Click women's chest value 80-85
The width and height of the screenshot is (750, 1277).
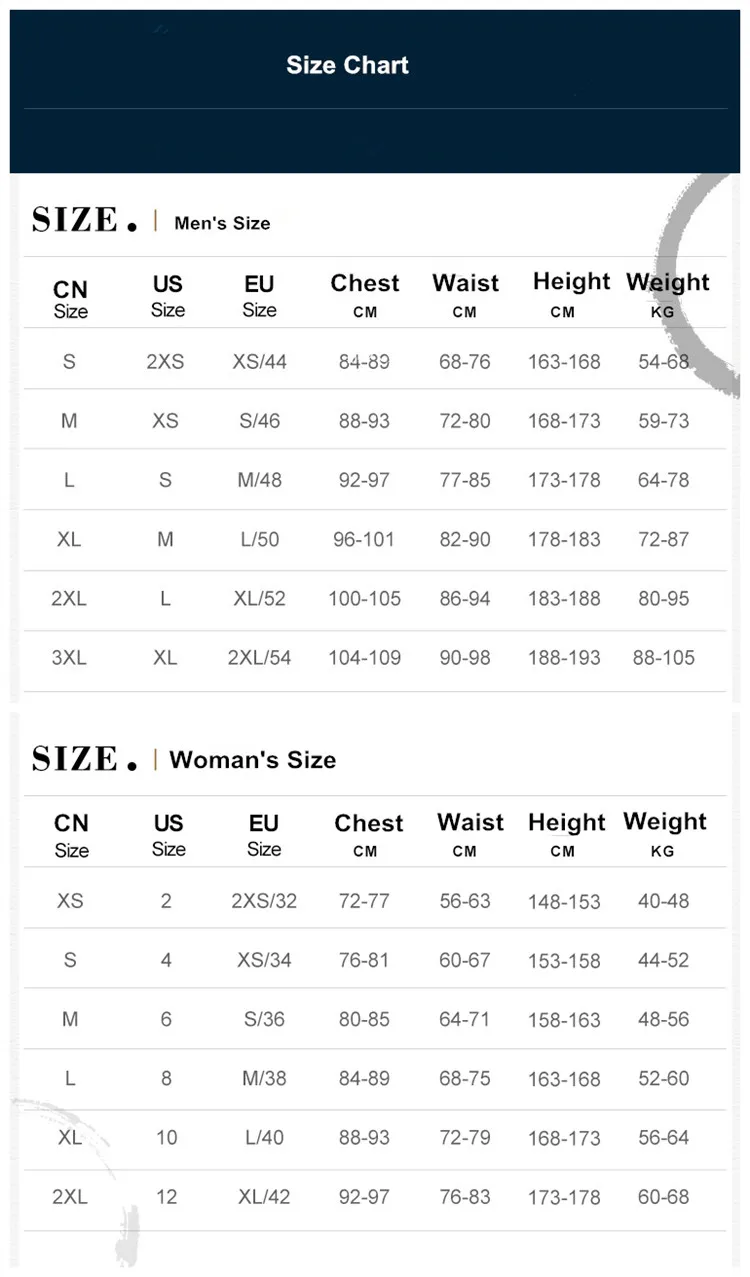(x=364, y=1020)
